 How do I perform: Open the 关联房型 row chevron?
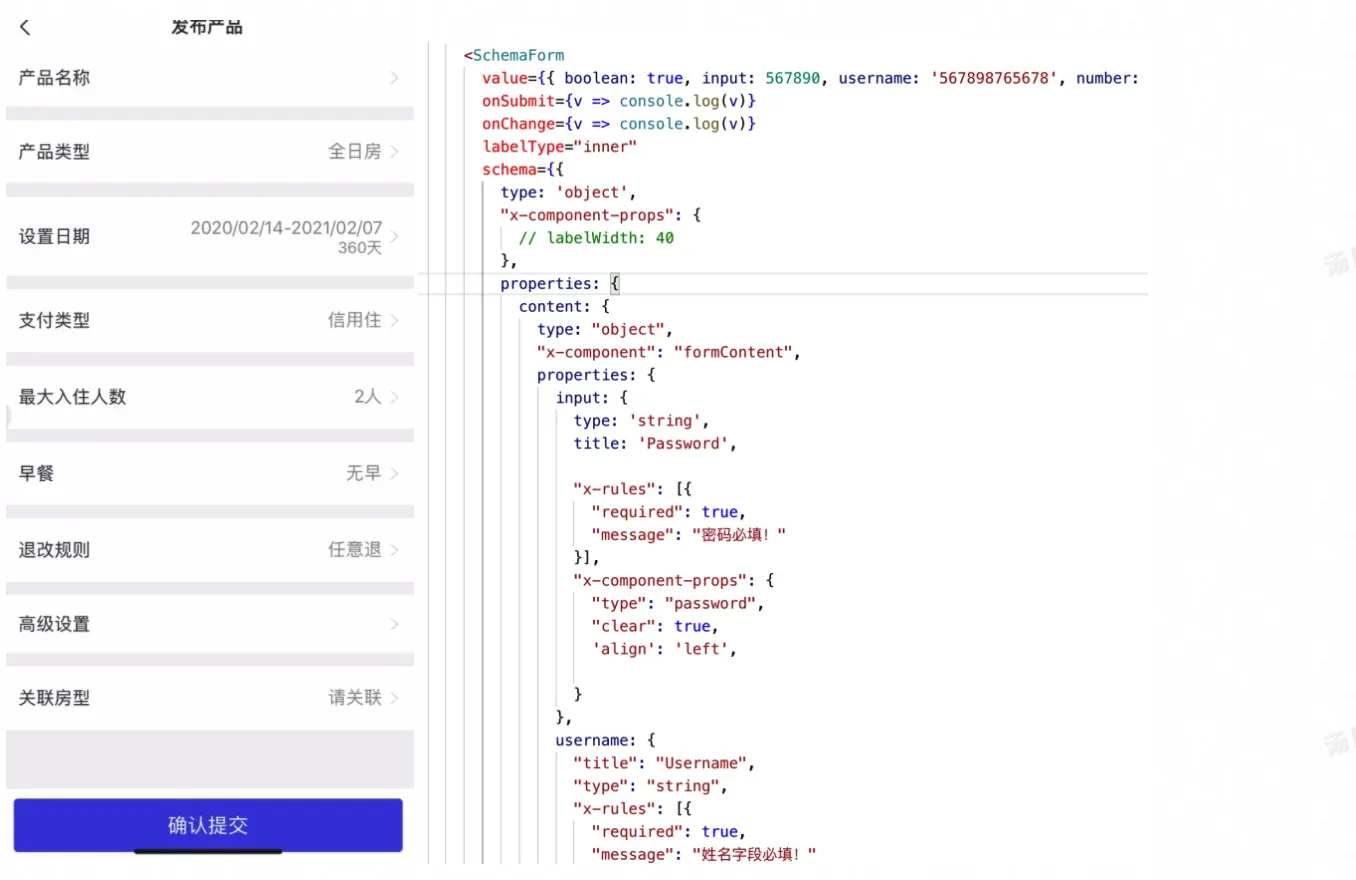(x=394, y=698)
